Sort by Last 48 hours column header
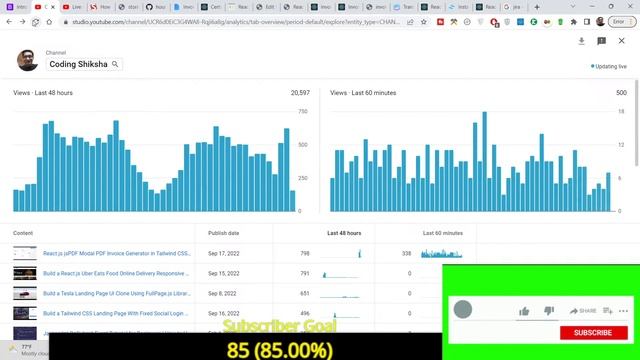 pyautogui.click(x=344, y=233)
